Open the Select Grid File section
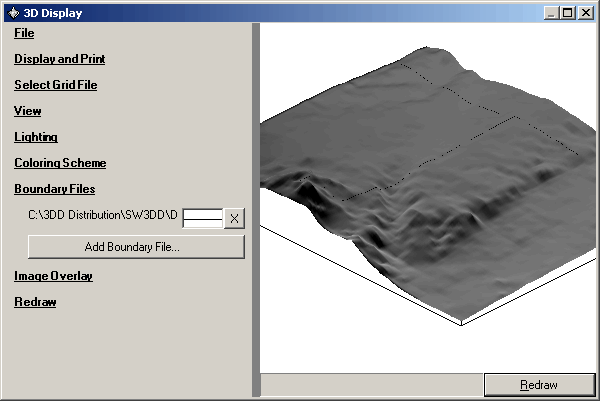 click(56, 85)
